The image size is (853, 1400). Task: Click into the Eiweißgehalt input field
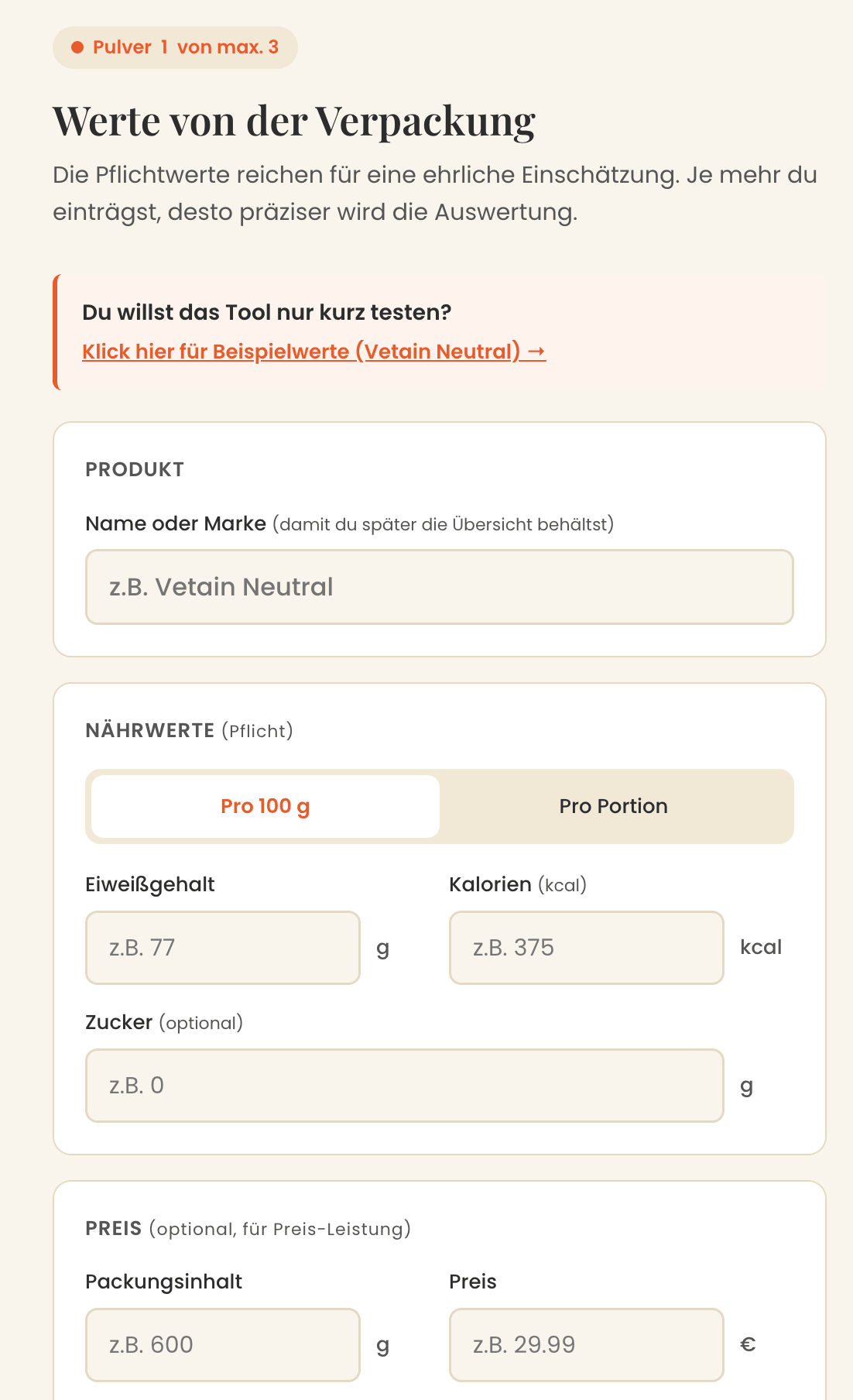(x=223, y=948)
